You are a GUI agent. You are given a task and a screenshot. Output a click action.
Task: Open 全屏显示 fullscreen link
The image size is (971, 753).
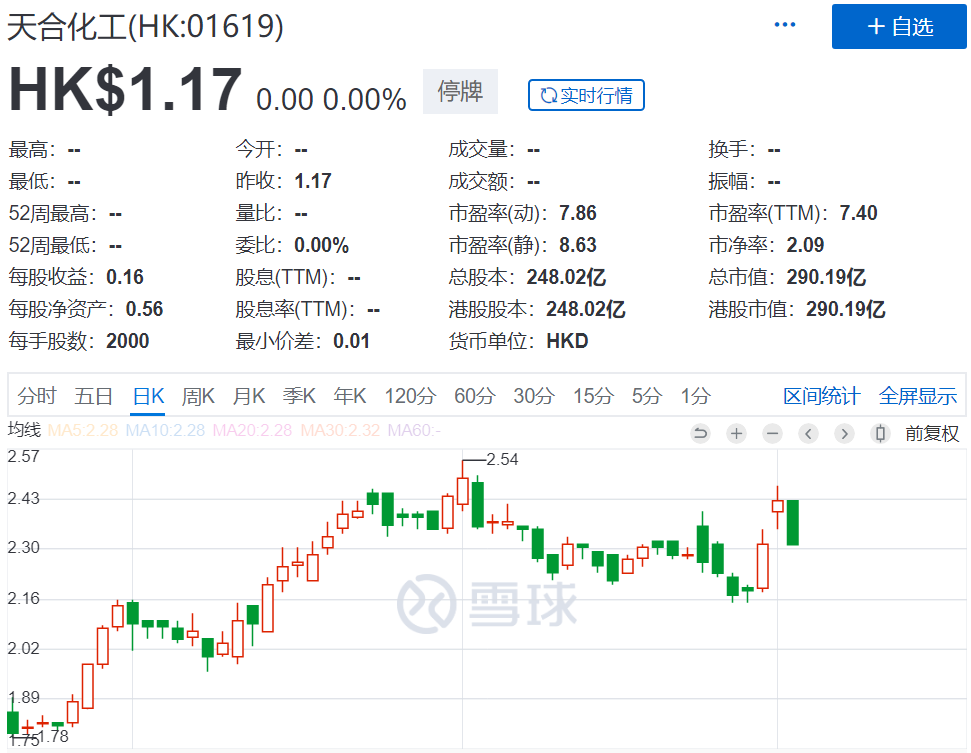coord(918,396)
